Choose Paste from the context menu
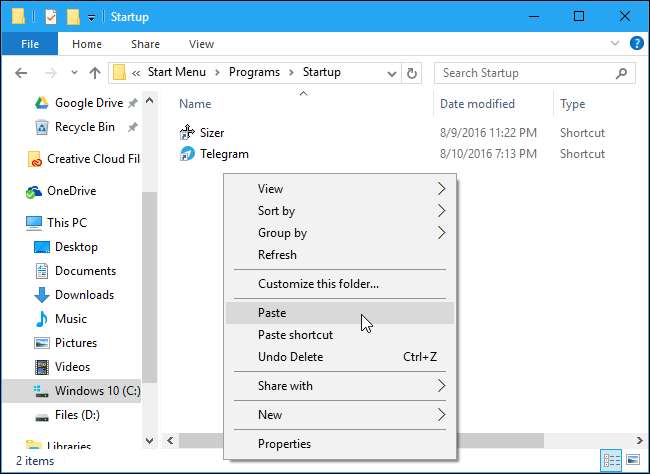Screen dimensions: 650x474 point(272,313)
